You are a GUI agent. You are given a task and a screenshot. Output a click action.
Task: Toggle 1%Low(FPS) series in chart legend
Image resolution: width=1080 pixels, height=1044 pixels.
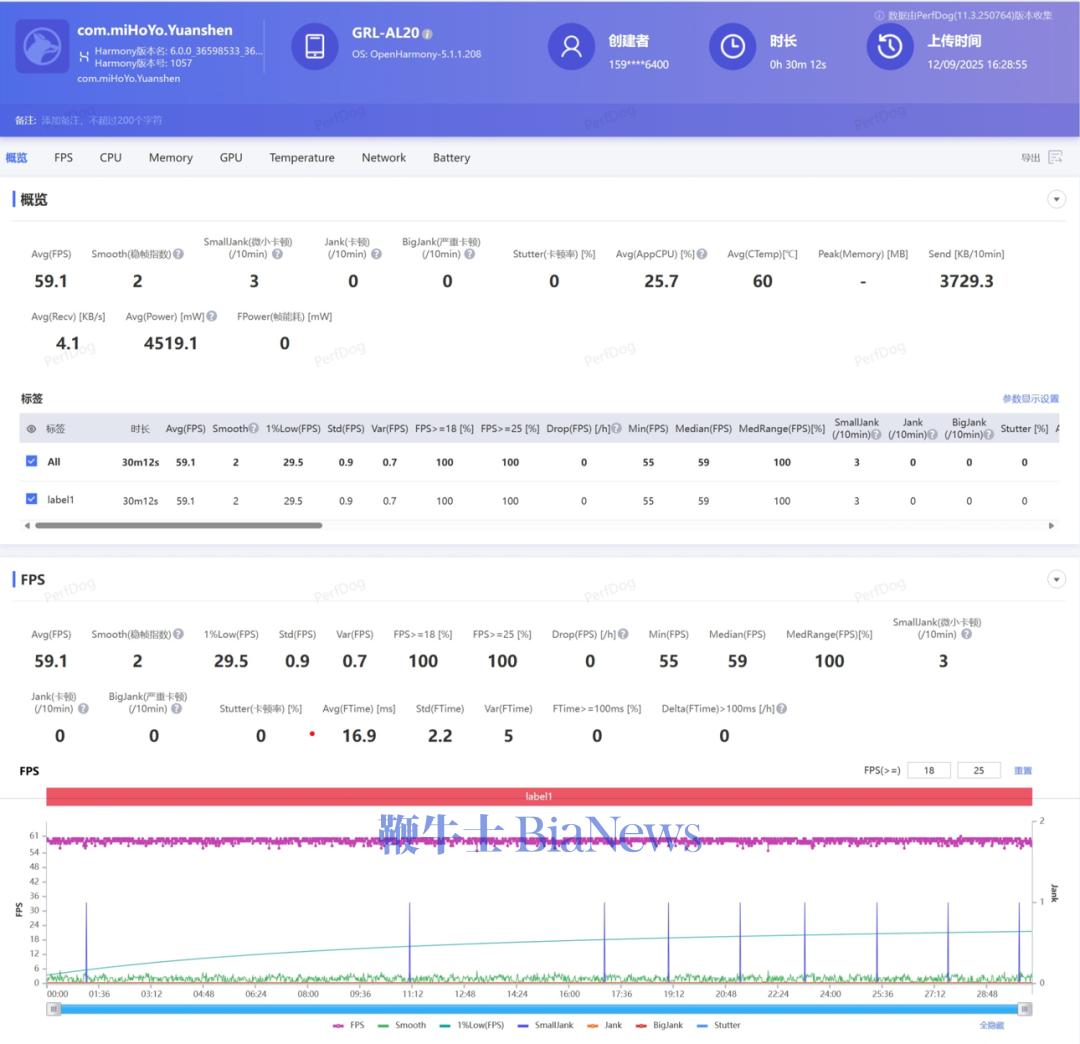click(x=472, y=1025)
